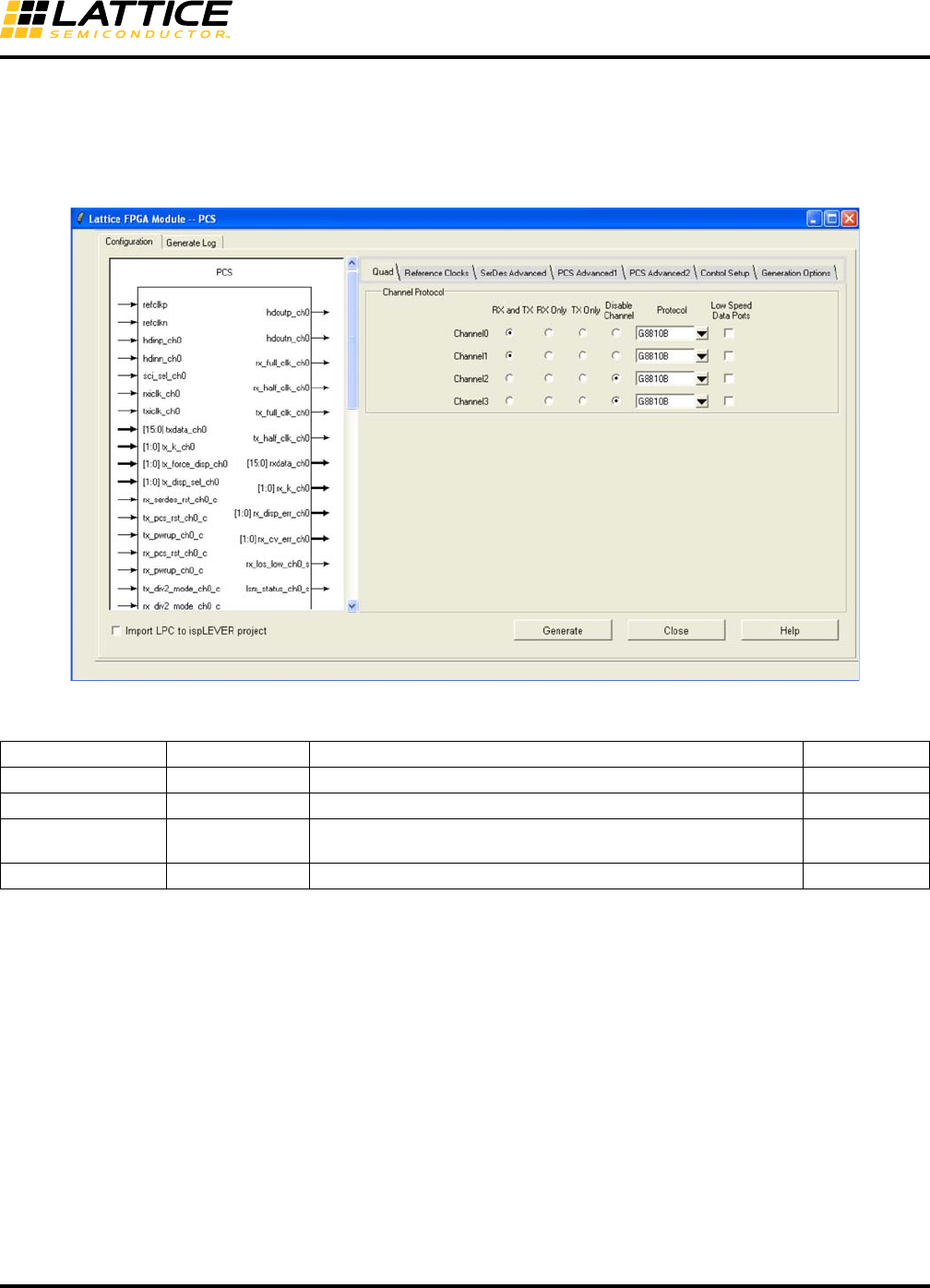Select Disable Channel for Channel0
Image resolution: width=930 pixels, height=1288 pixels.
click(x=615, y=333)
